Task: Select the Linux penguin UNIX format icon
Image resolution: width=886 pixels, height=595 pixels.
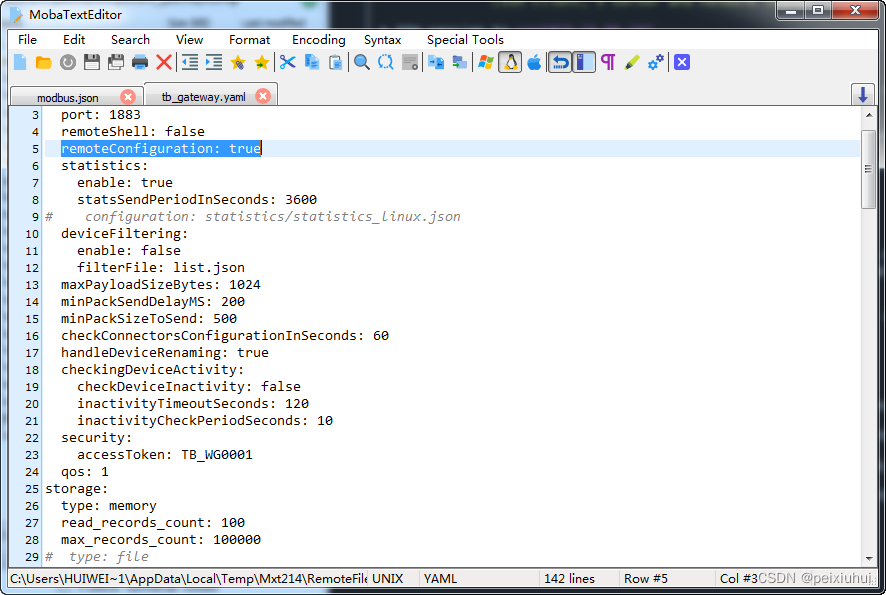Action: coord(510,62)
